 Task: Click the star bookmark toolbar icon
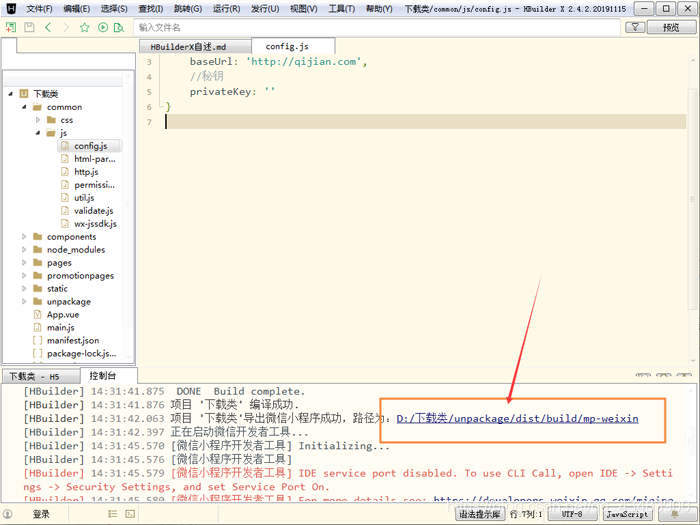(x=84, y=27)
